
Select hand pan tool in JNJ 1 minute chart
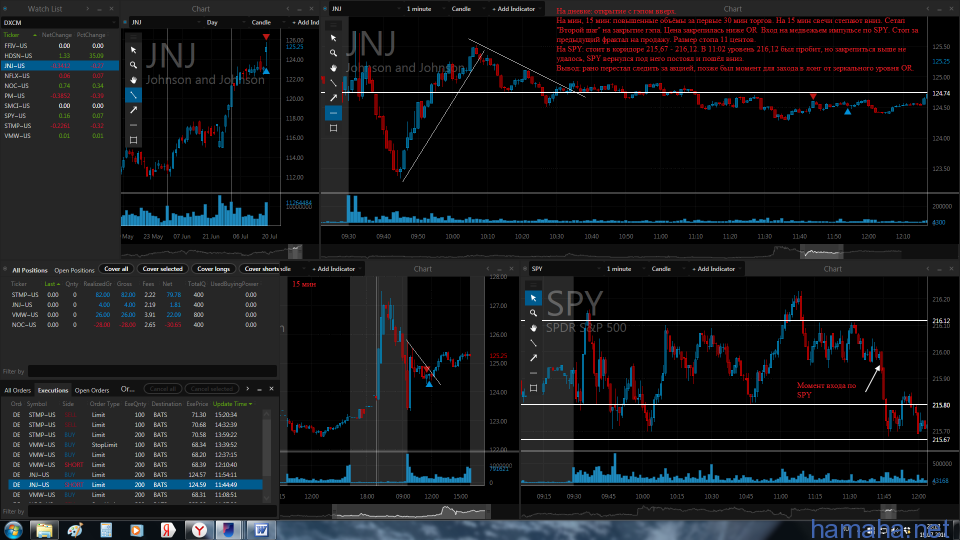pos(333,68)
